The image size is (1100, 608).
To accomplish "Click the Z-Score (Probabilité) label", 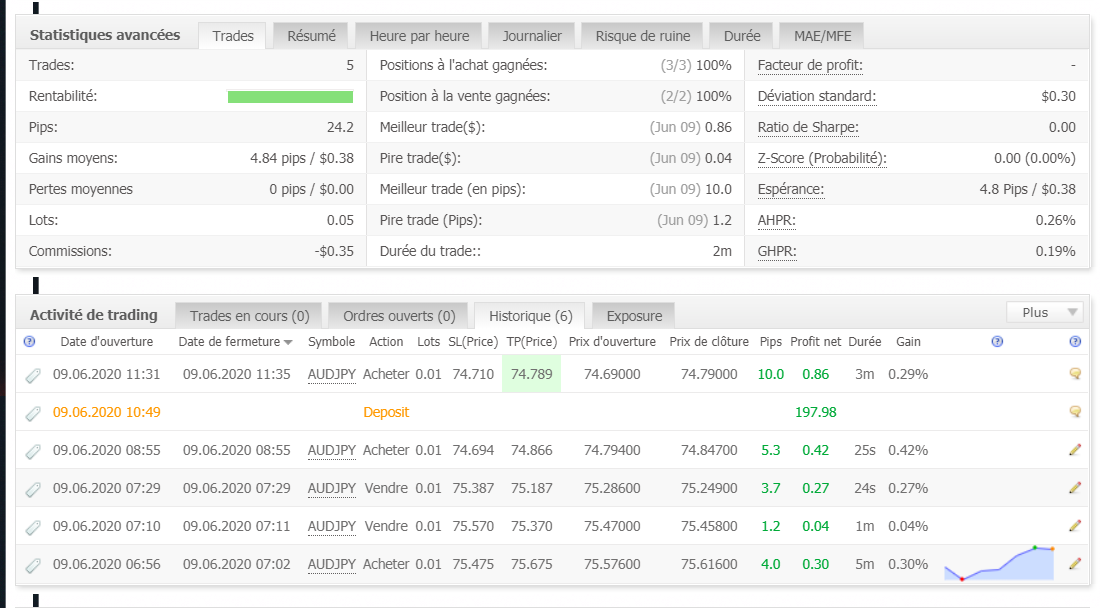I will 822,158.
